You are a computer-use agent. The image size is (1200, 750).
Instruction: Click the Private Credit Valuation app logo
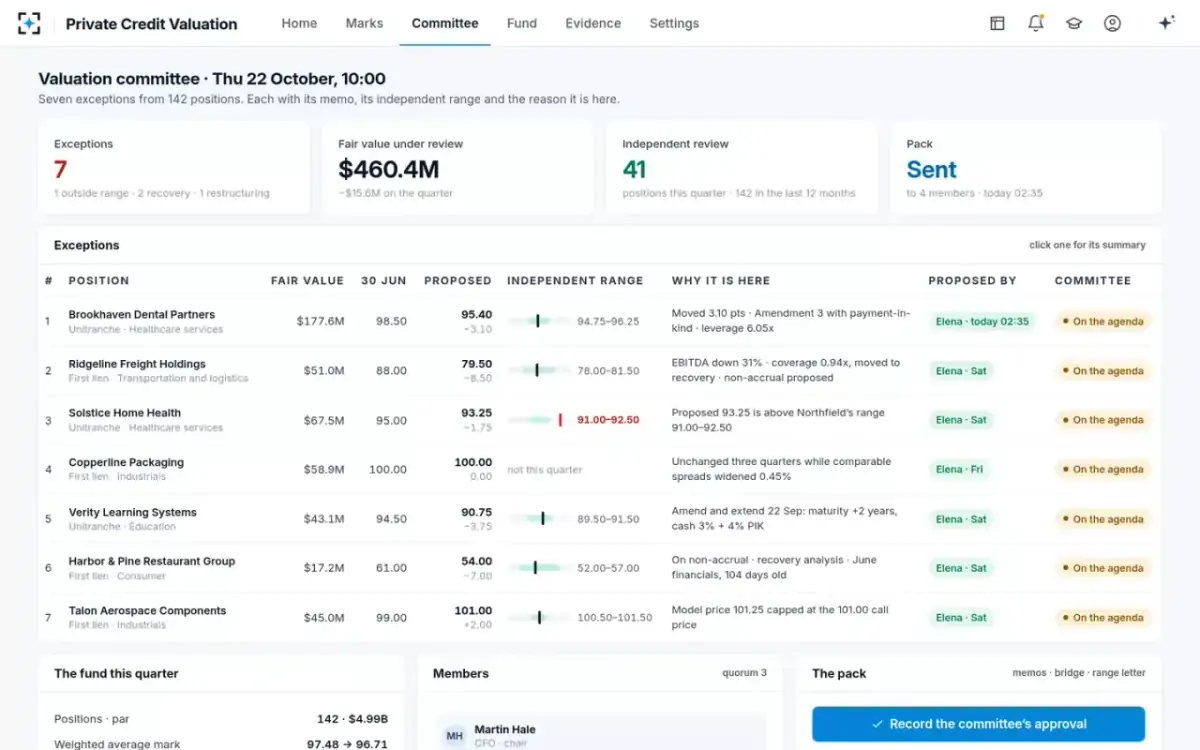(29, 23)
